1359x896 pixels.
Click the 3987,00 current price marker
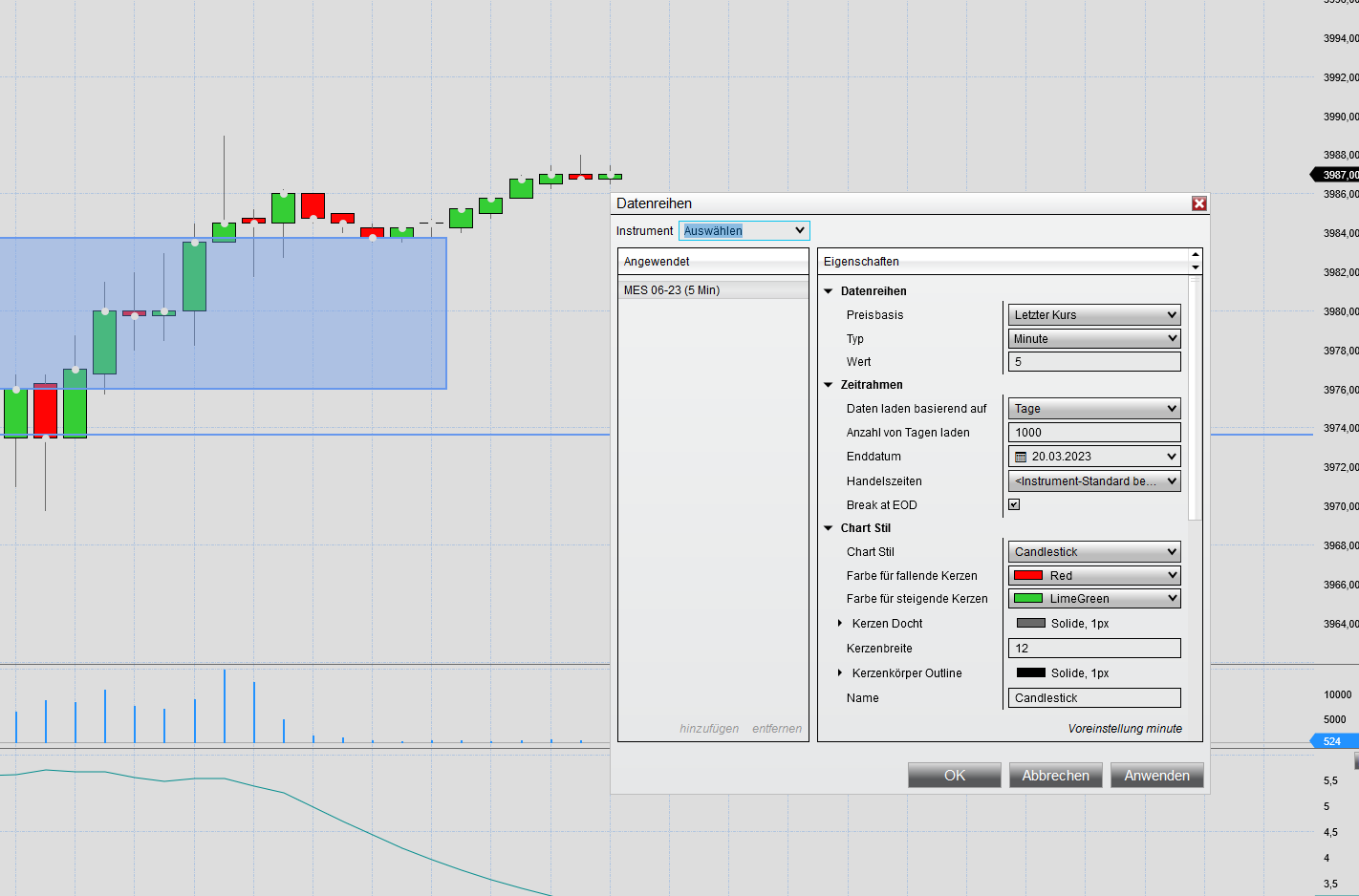tap(1334, 175)
